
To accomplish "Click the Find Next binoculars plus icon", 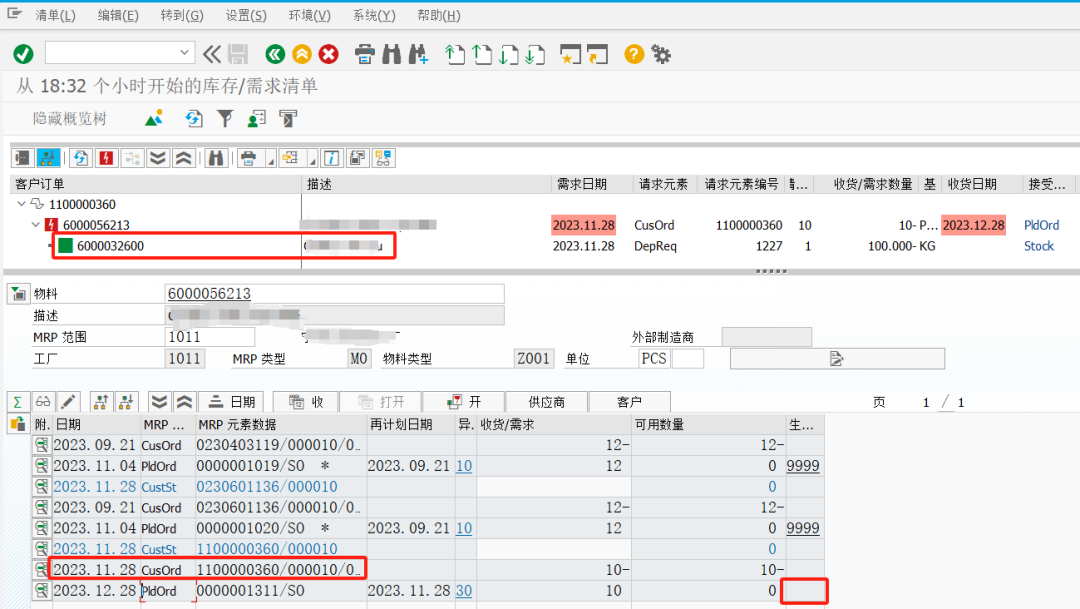I will (x=418, y=54).
